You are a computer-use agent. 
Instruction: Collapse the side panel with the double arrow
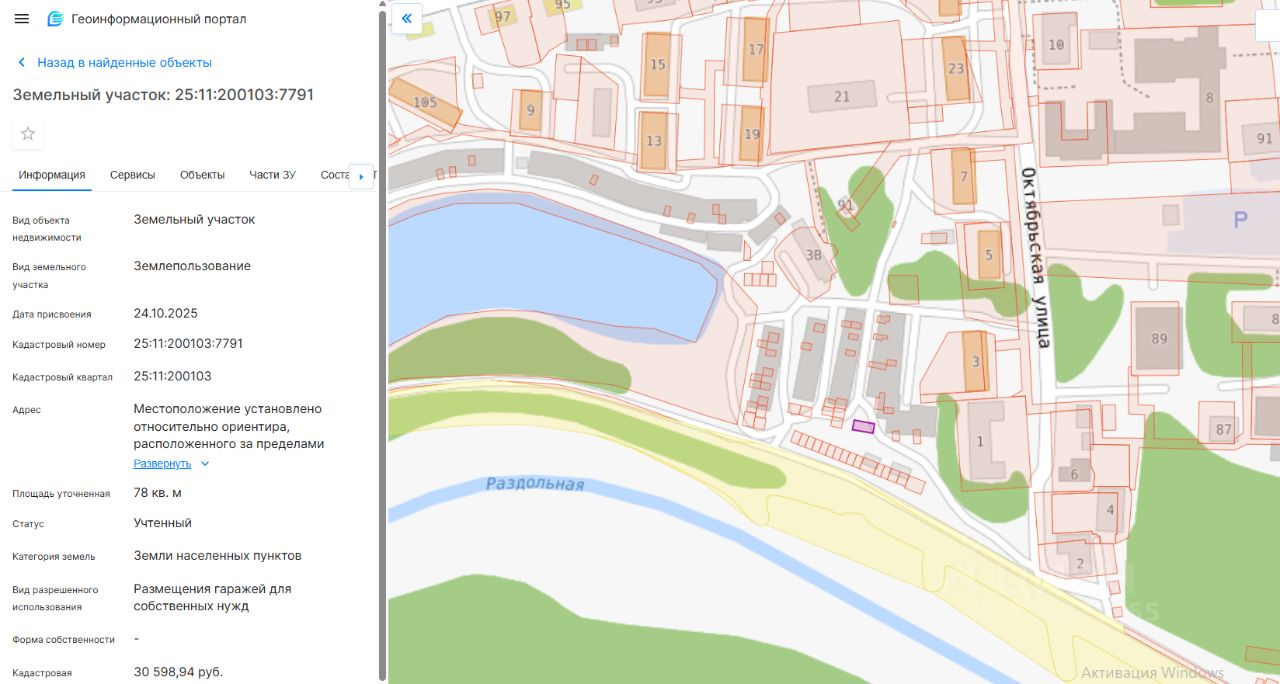coord(406,18)
